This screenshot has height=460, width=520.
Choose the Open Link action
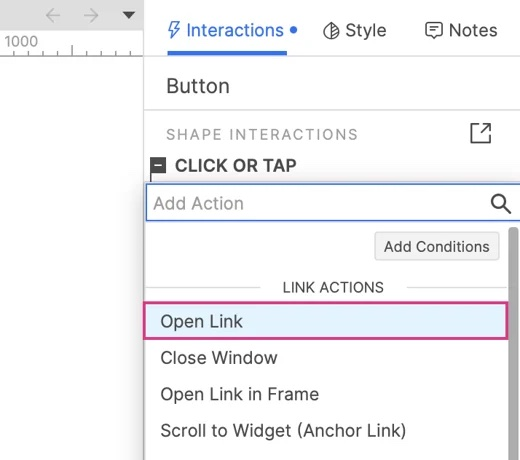[x=326, y=321]
